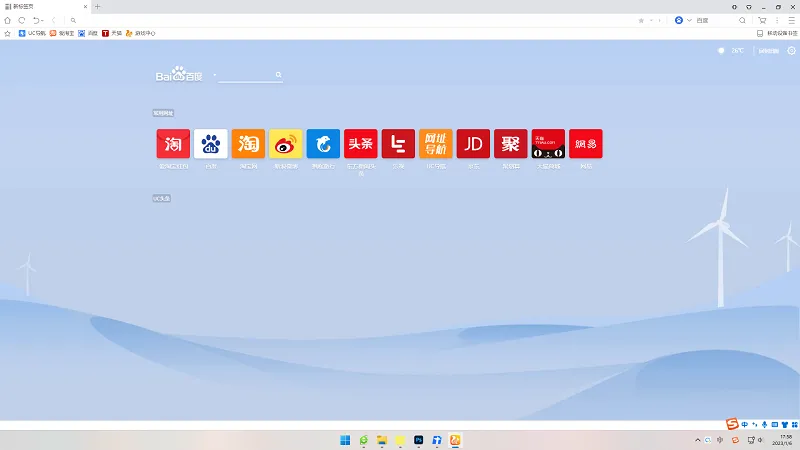This screenshot has height=450, width=800.
Task: Open Baidu paw bookmark in bookmarks bar
Action: click(88, 33)
